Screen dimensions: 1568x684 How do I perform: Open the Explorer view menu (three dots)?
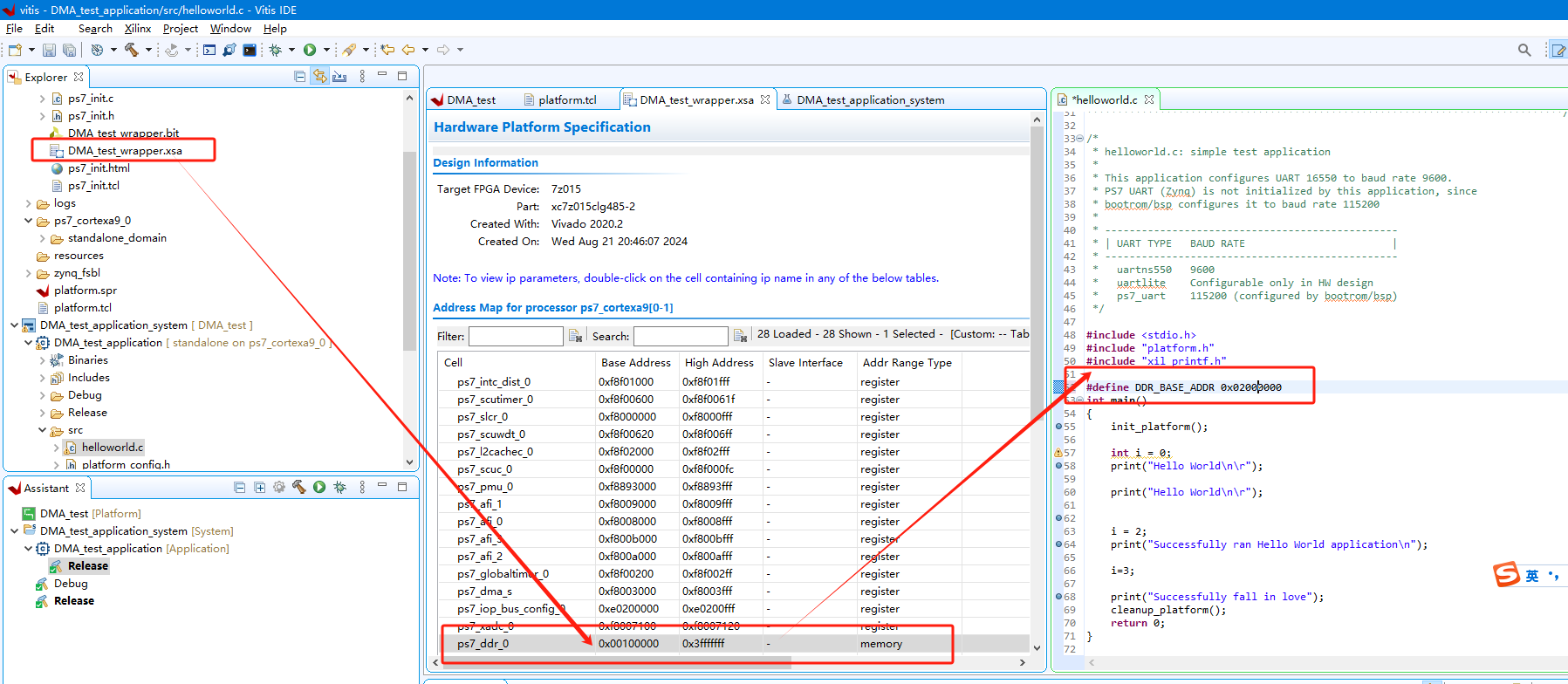[362, 77]
